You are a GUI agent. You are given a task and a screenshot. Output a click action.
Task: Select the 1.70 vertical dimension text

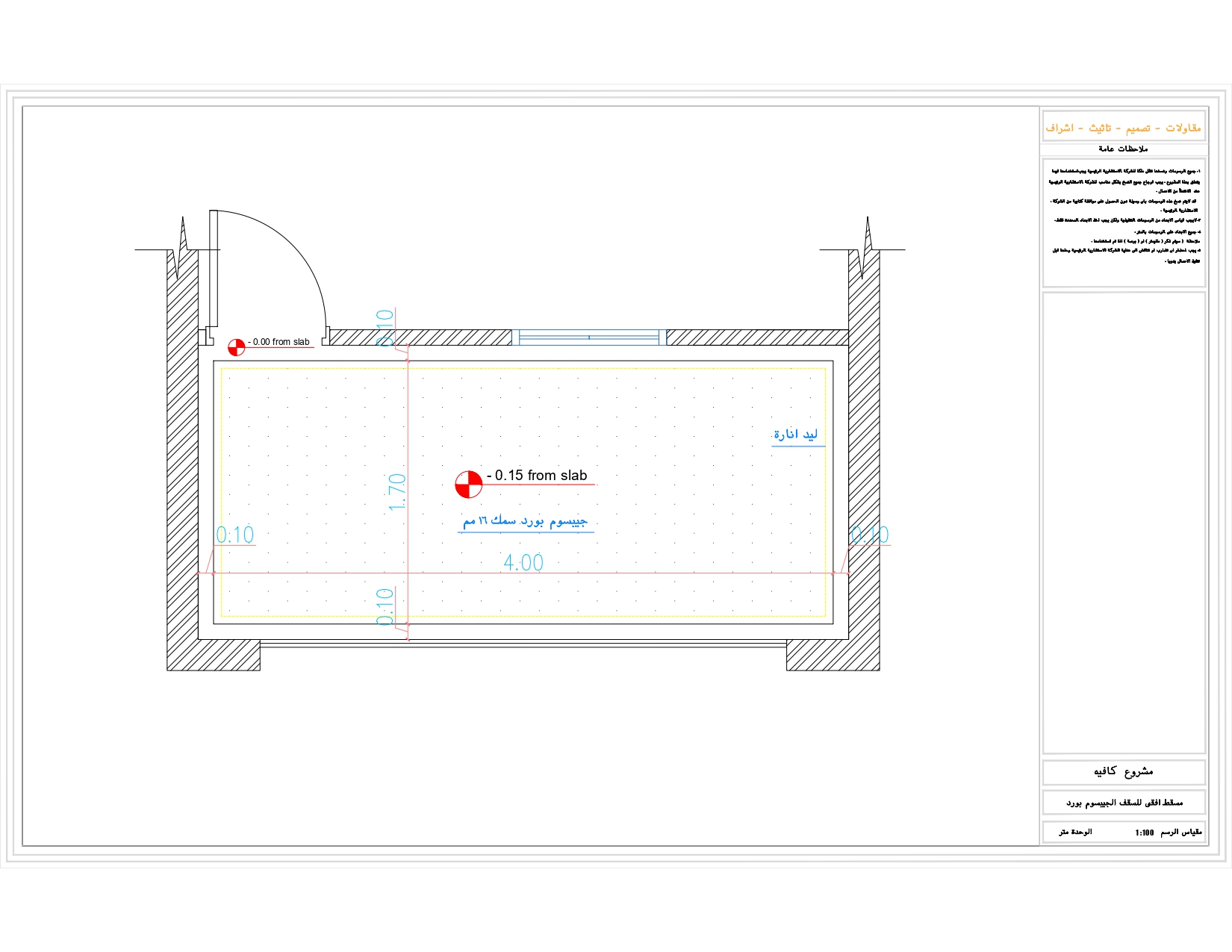click(397, 492)
